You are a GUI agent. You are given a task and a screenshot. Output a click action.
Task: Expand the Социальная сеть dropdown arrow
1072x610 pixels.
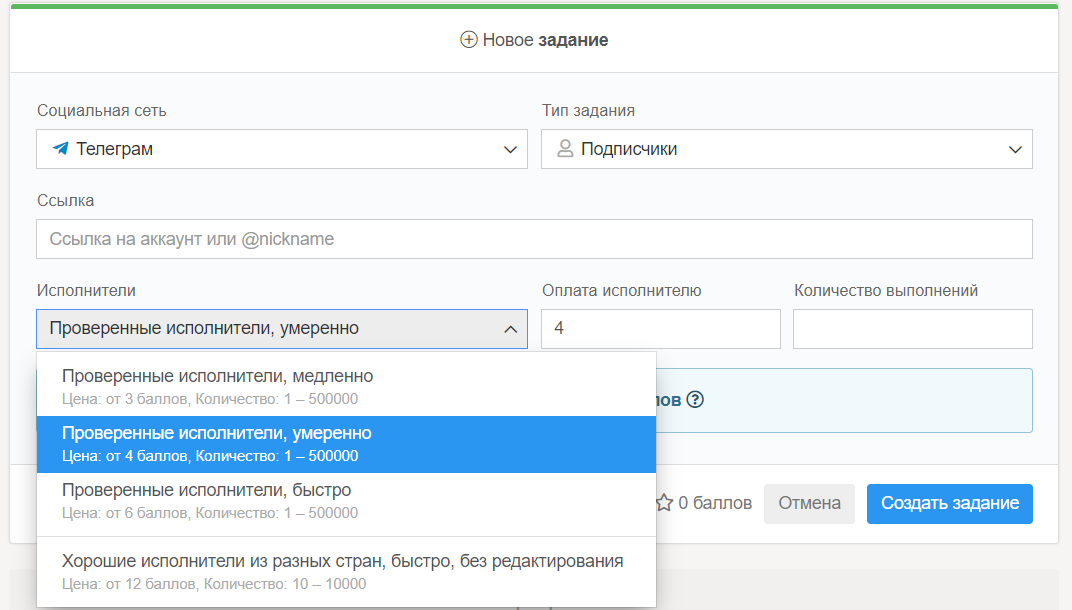point(510,150)
